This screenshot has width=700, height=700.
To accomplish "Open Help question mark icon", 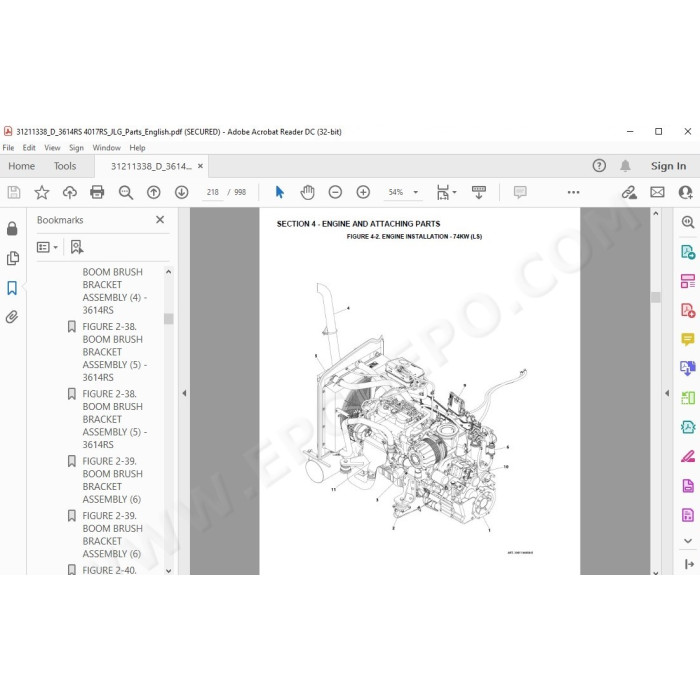I will [599, 166].
